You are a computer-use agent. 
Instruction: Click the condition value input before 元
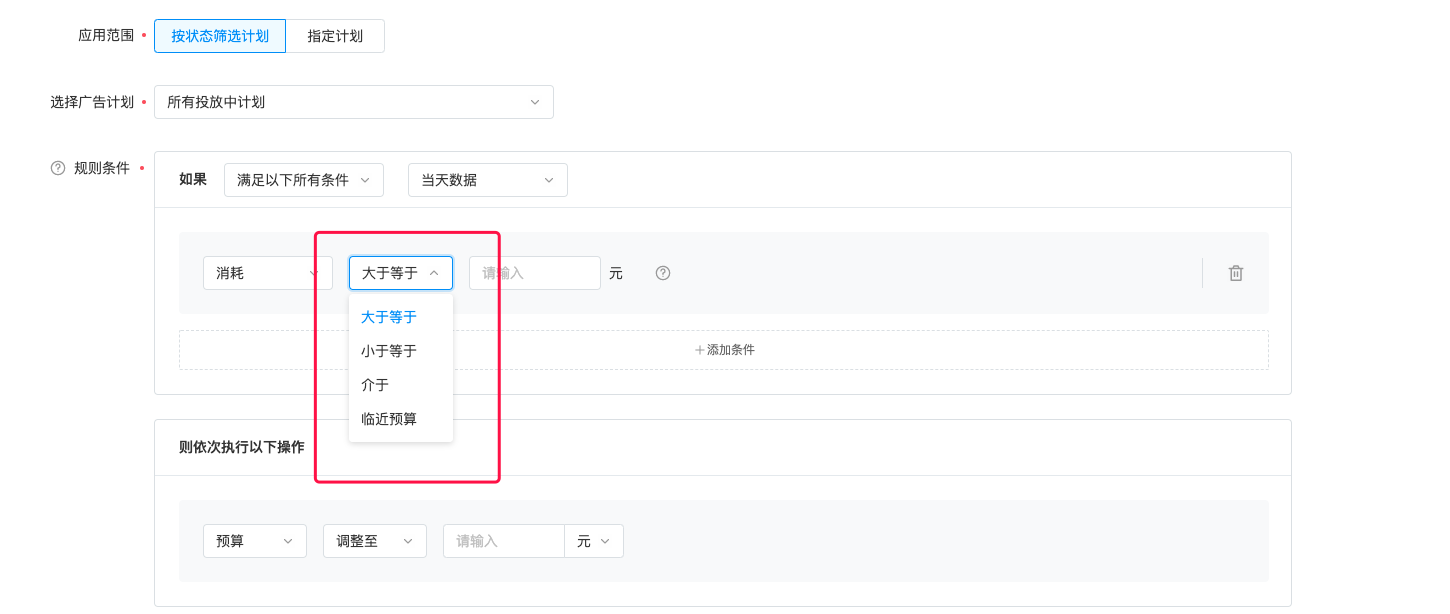pyautogui.click(x=534, y=273)
